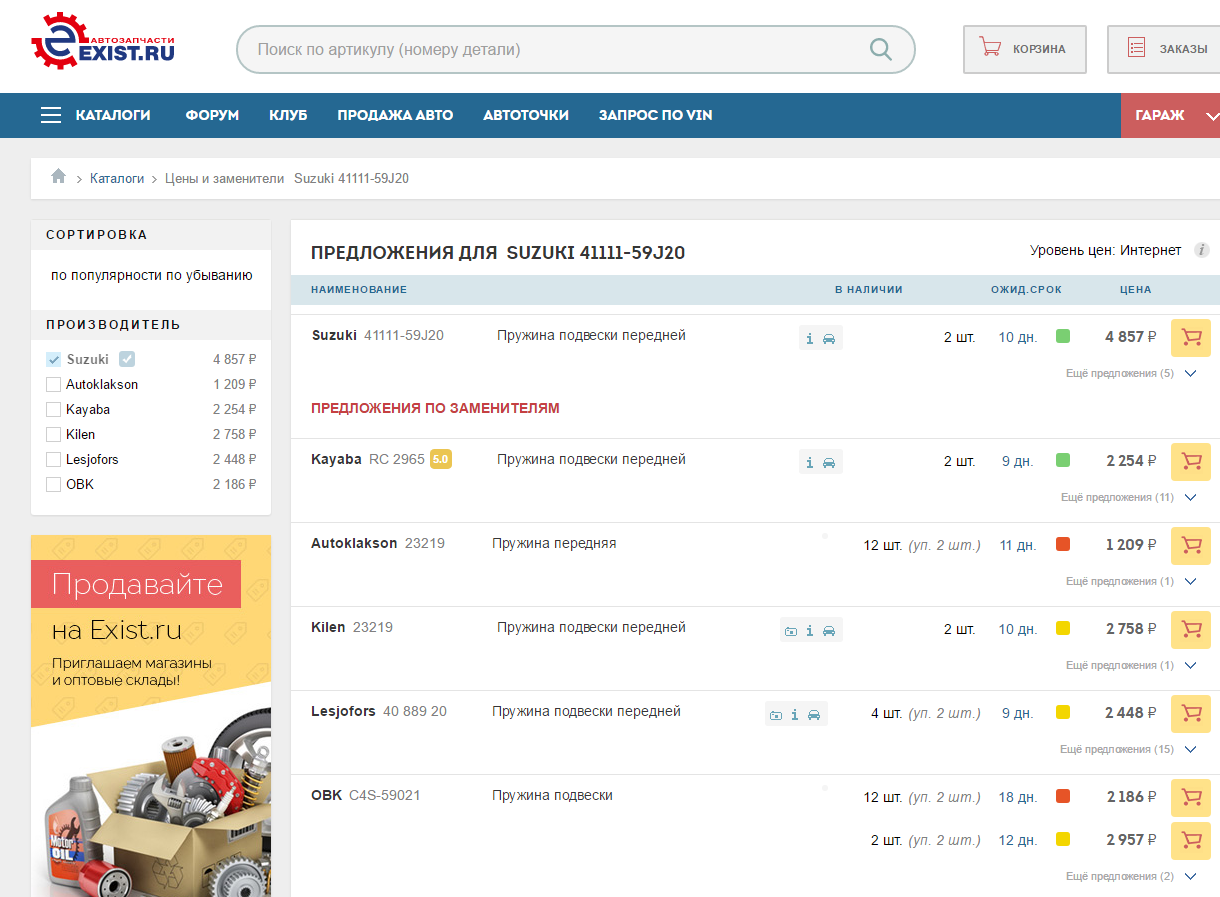1220x897 pixels.
Task: Open Kayaba 5.0 rating badge
Action: click(441, 460)
